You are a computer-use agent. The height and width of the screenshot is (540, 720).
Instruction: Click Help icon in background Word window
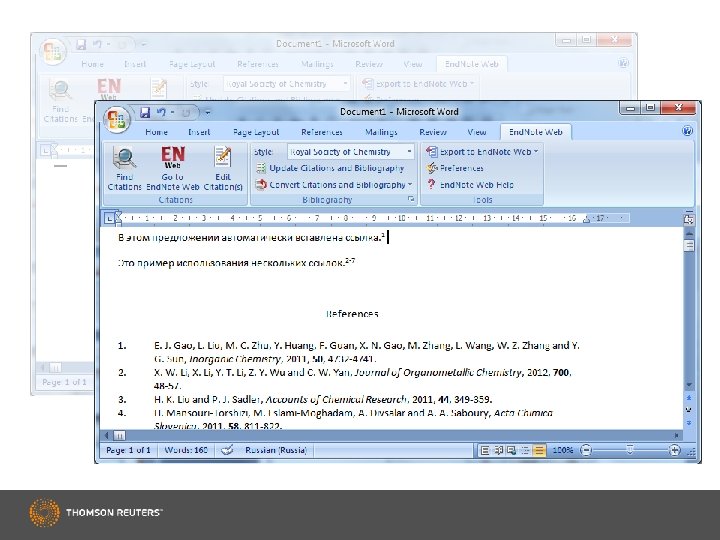click(623, 63)
